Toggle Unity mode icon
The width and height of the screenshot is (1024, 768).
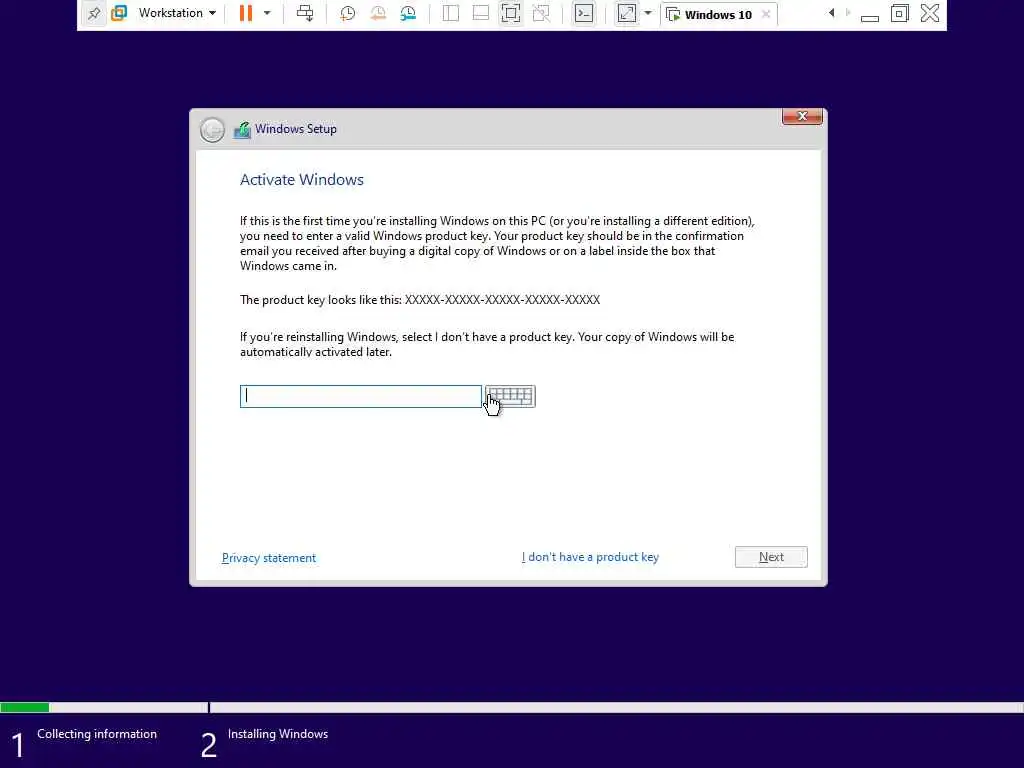pos(541,14)
